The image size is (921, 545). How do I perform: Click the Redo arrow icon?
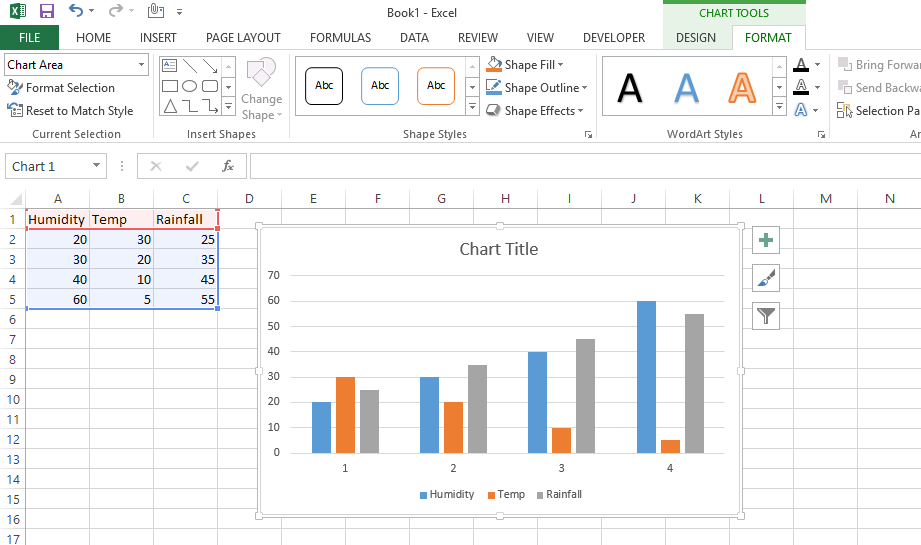pos(116,10)
